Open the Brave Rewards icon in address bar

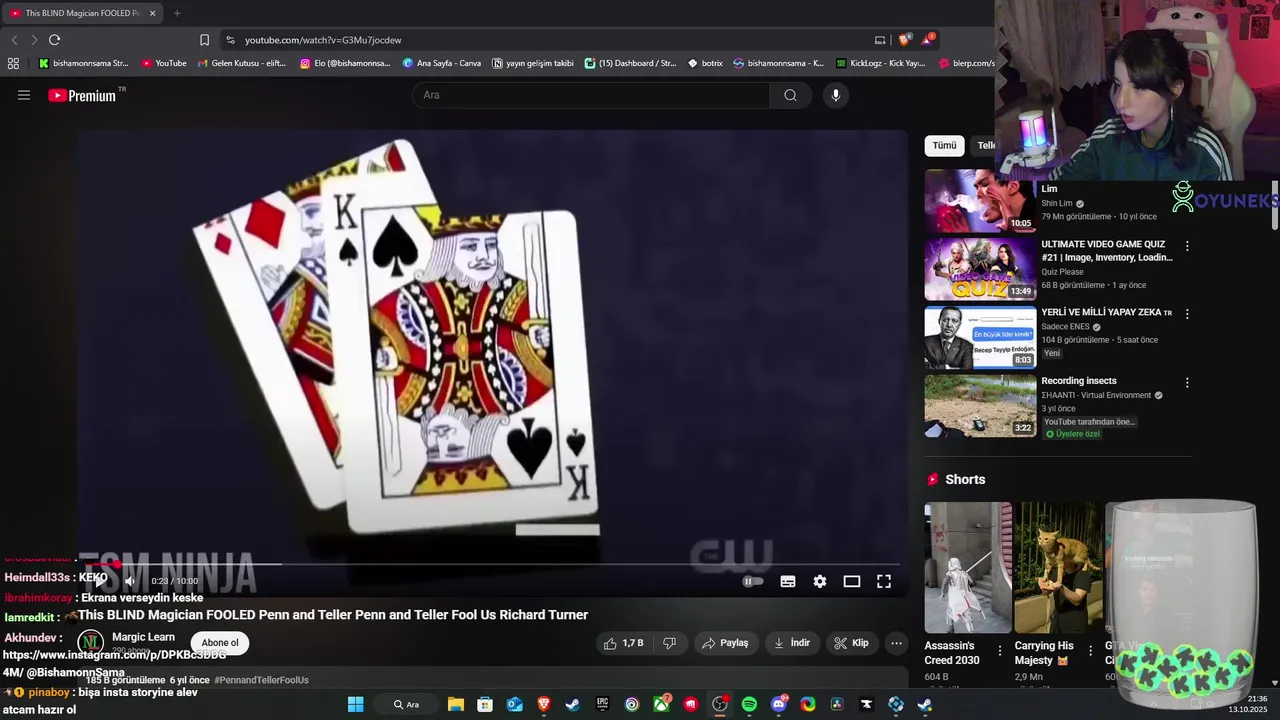pyautogui.click(x=928, y=40)
